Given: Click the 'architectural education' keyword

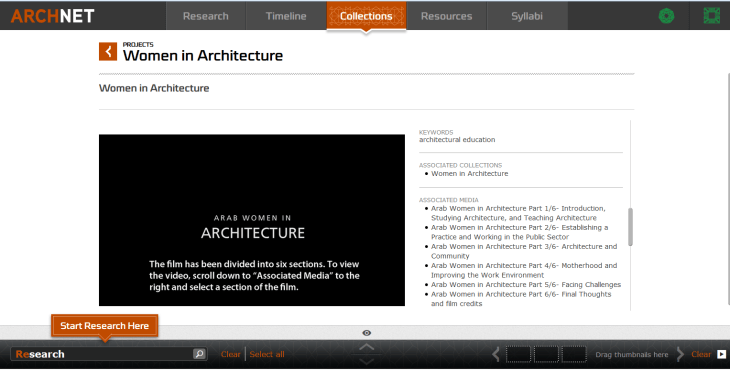Looking at the screenshot, I should (457, 140).
